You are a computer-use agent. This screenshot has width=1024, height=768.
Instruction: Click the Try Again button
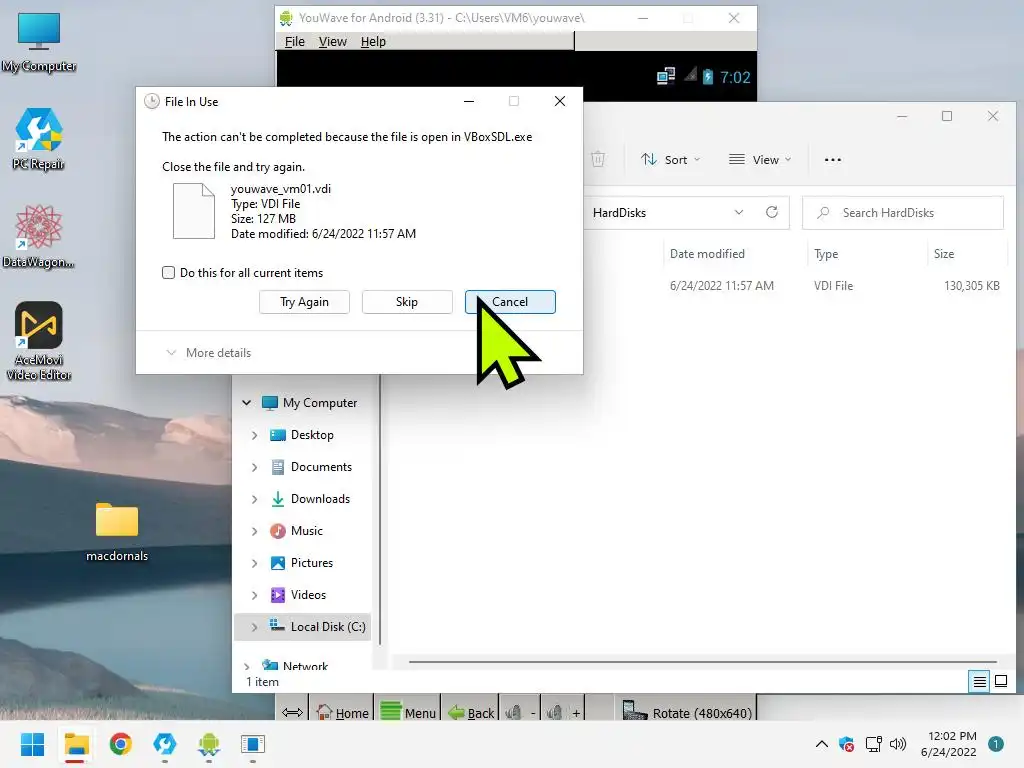[x=304, y=302]
